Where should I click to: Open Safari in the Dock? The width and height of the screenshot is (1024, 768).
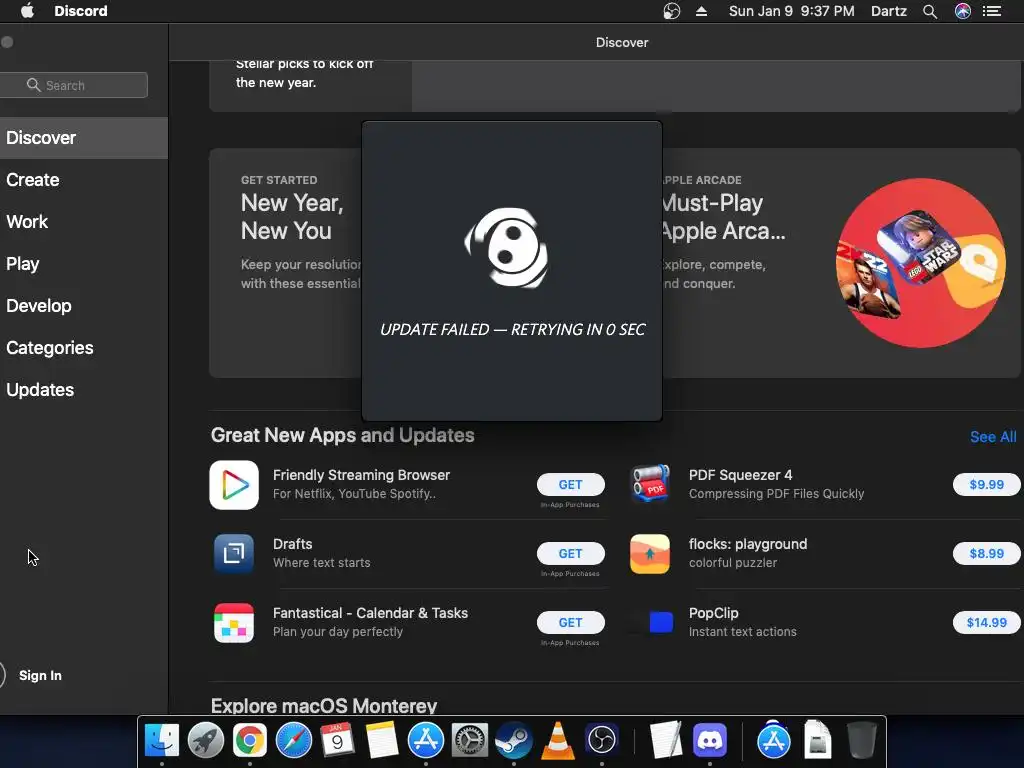(294, 740)
